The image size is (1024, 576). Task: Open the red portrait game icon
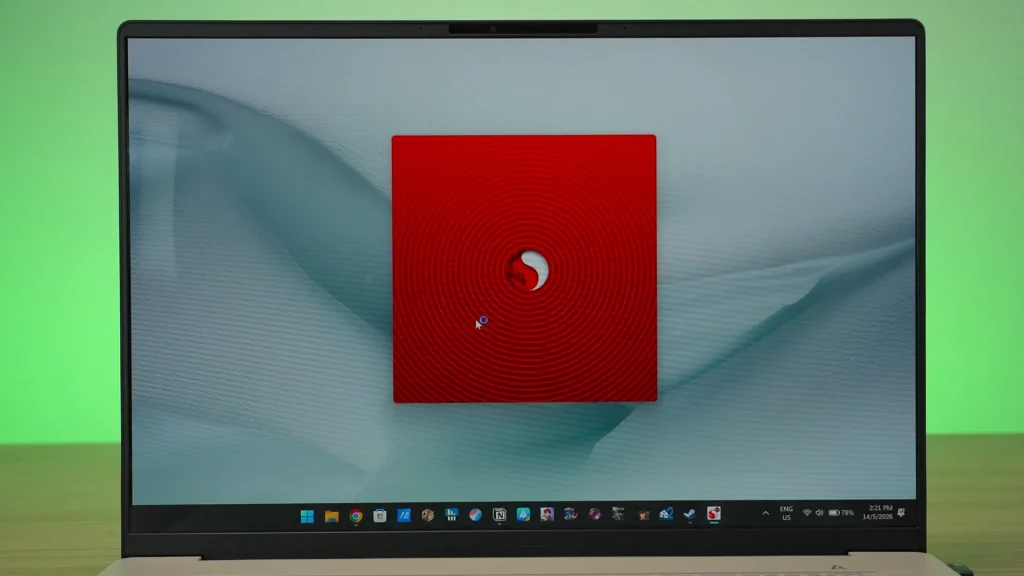(547, 514)
